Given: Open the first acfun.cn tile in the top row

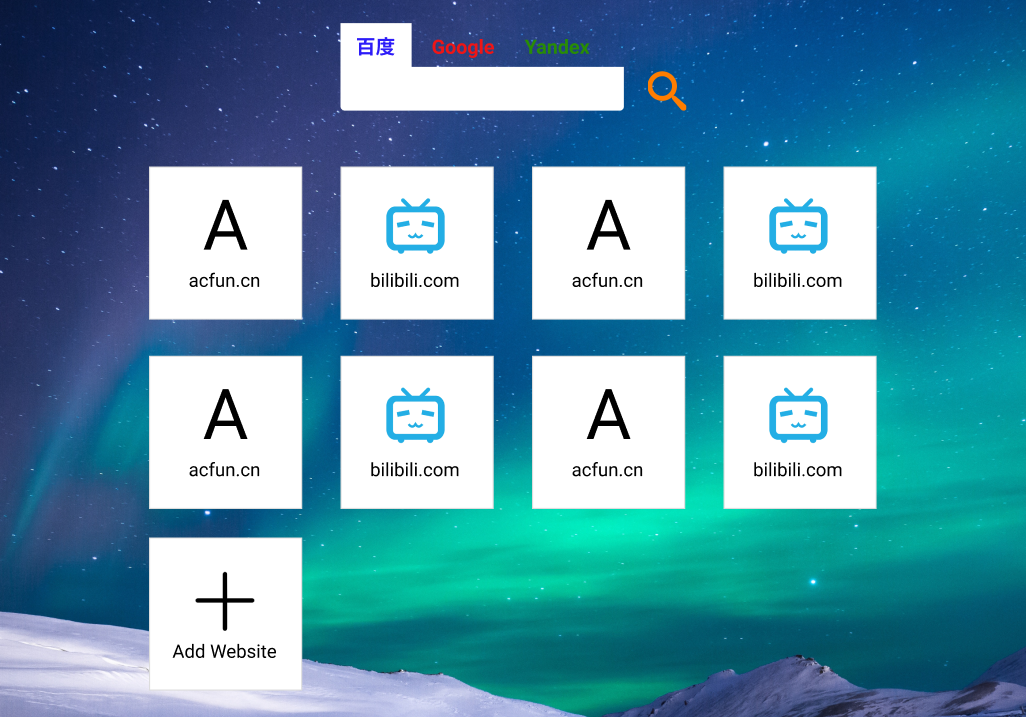Looking at the screenshot, I should [225, 243].
